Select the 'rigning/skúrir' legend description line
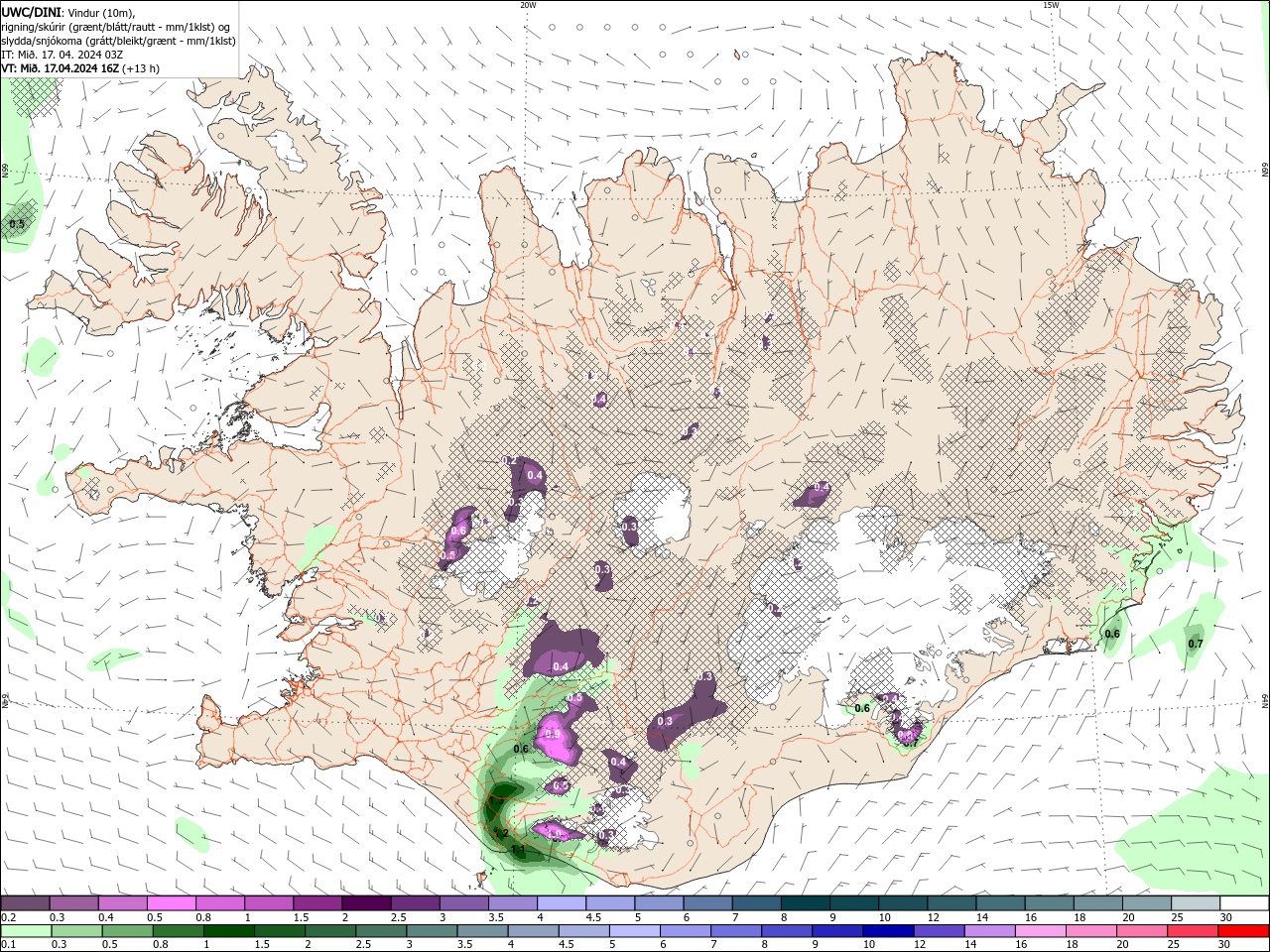Viewport: 1270px width, 952px height. 116,26
